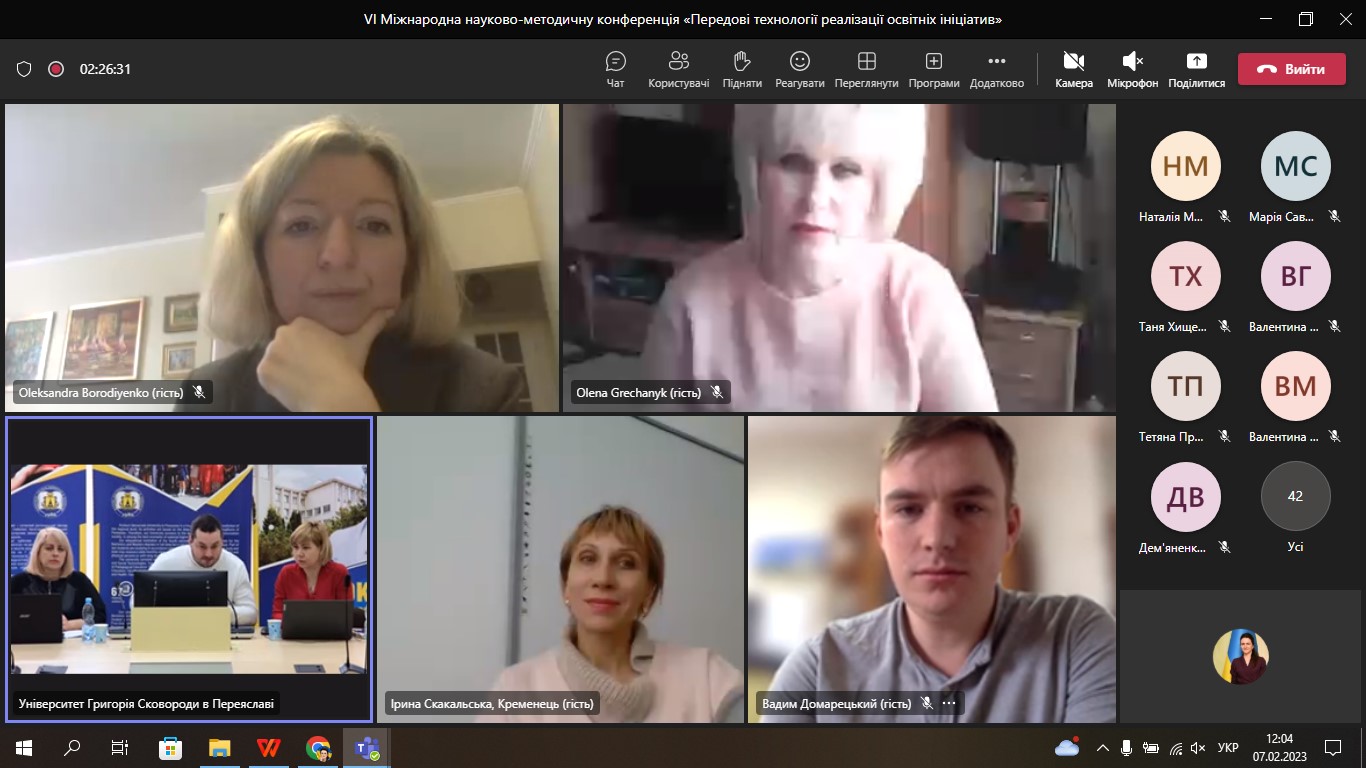
Task: Switch УКР keyboard language indicator
Action: point(1229,747)
